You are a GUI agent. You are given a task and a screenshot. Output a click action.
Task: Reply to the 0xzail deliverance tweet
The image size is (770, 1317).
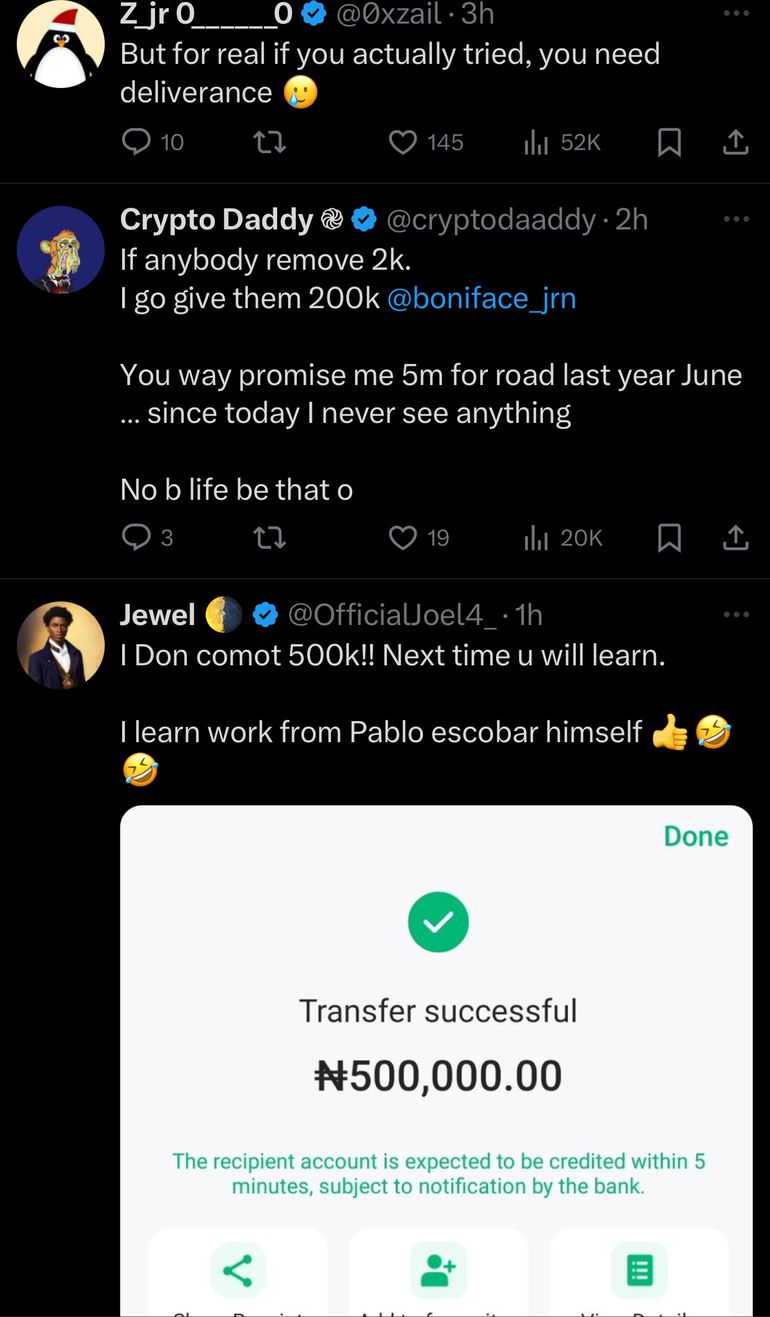point(135,143)
